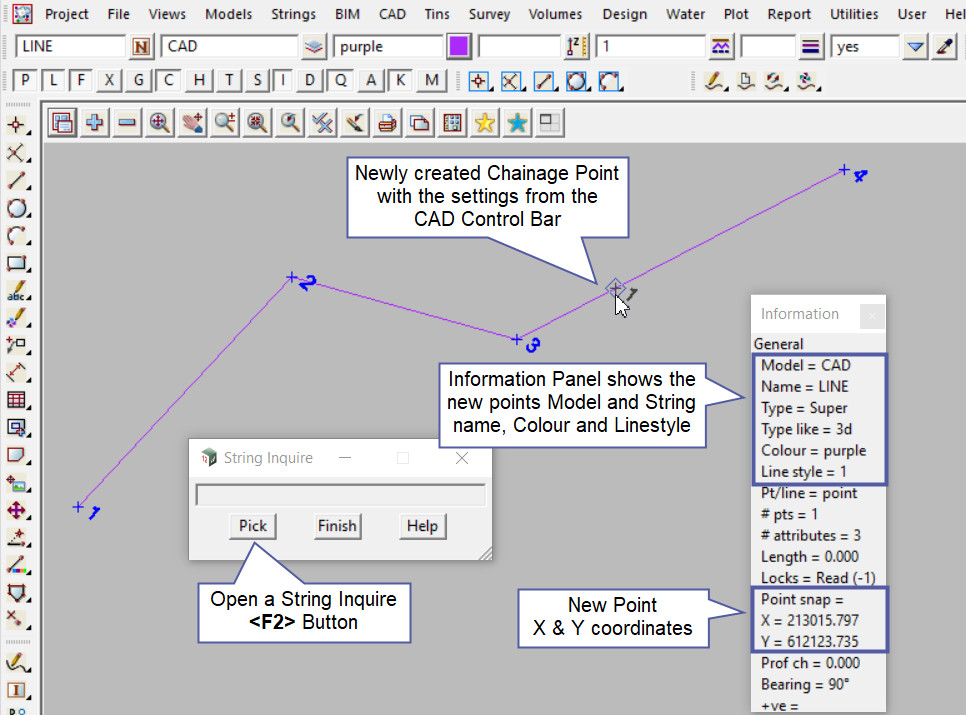Open the Survey menu
The image size is (966, 715).
tap(488, 14)
